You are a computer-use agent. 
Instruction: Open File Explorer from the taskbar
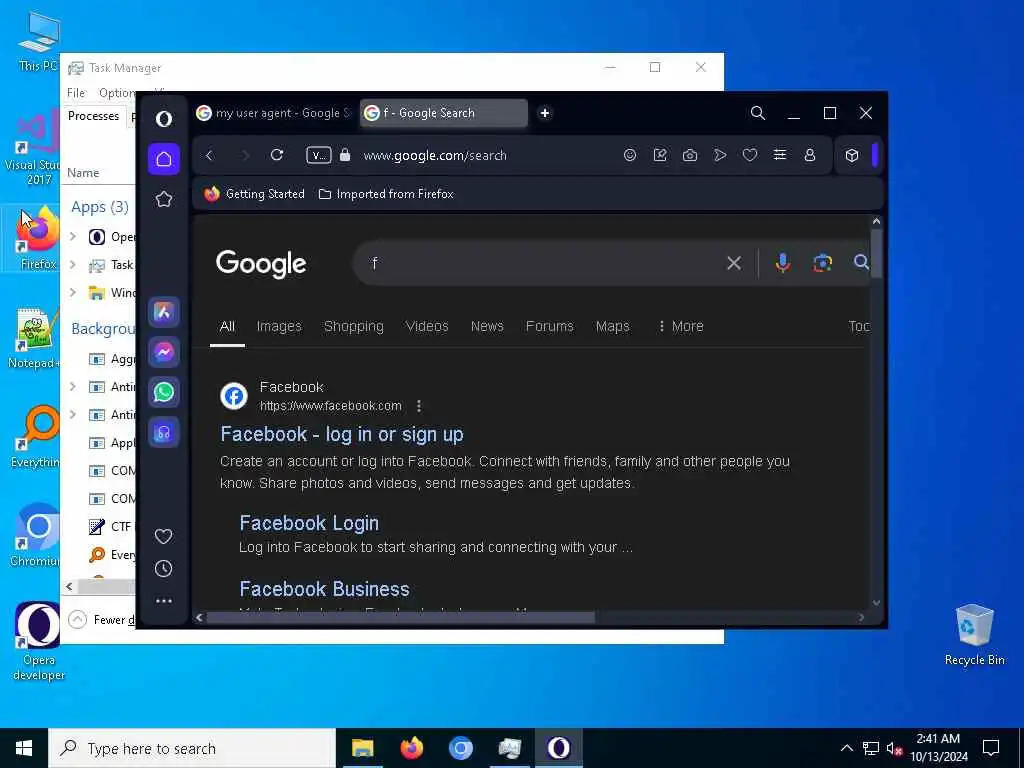click(362, 748)
